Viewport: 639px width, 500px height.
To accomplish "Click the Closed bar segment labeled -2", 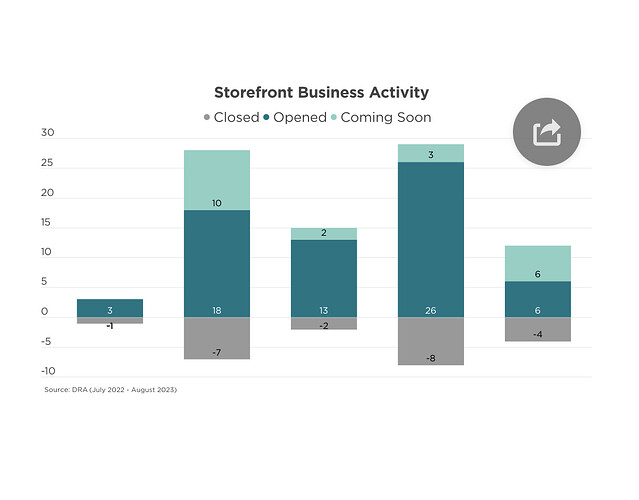I will [324, 323].
